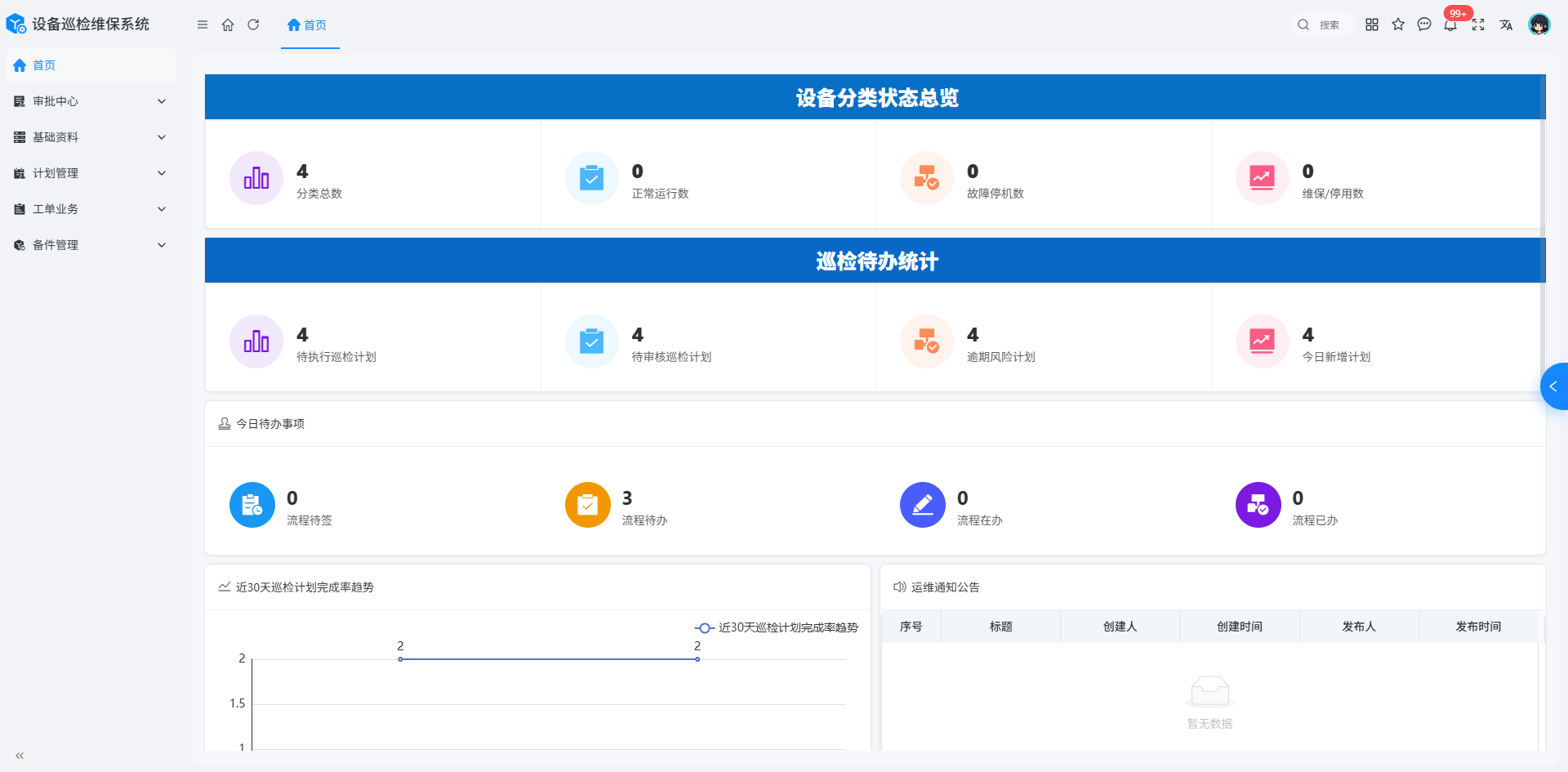The image size is (1568, 772).
Task: Toggle the 近30天巡检计划完成率趋势 chart legend
Action: [777, 627]
